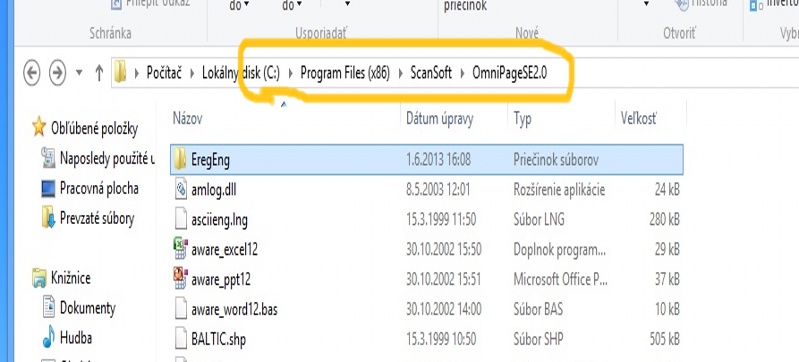Select asciieng.lng file name
799x362 pixels.
pyautogui.click(x=220, y=220)
